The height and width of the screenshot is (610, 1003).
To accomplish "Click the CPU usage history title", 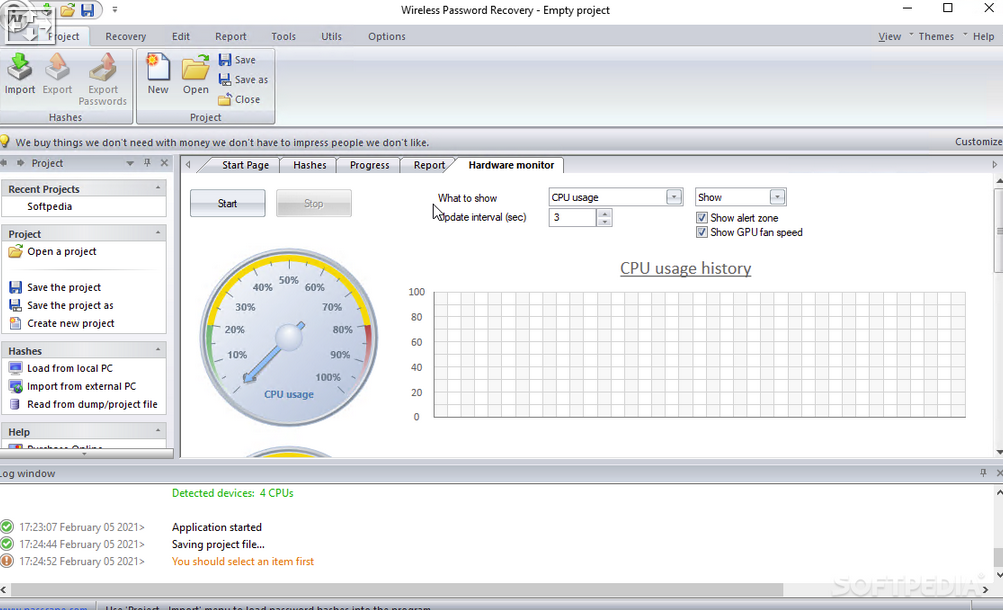I will (685, 268).
